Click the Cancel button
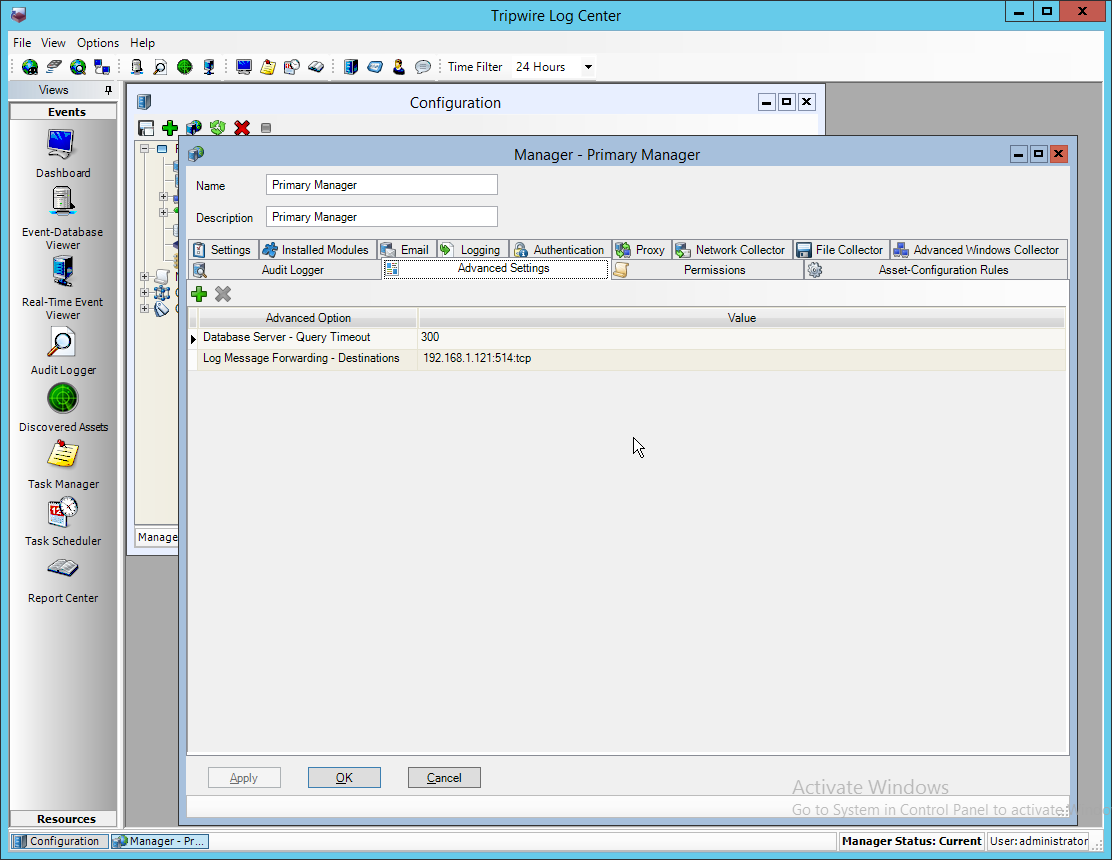Screen dimensions: 1112x860 [444, 778]
